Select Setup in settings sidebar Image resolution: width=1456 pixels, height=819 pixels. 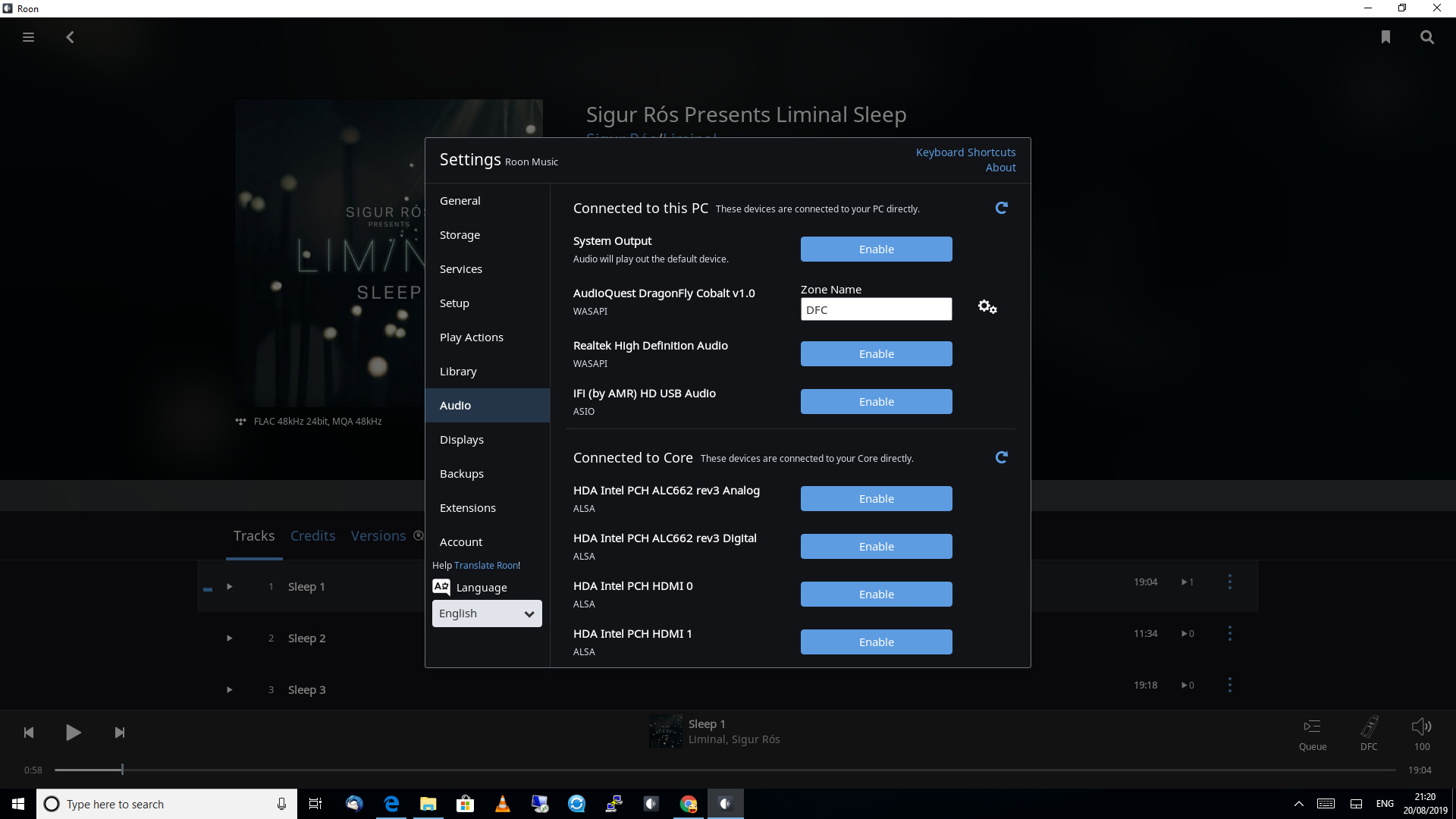pyautogui.click(x=487, y=303)
